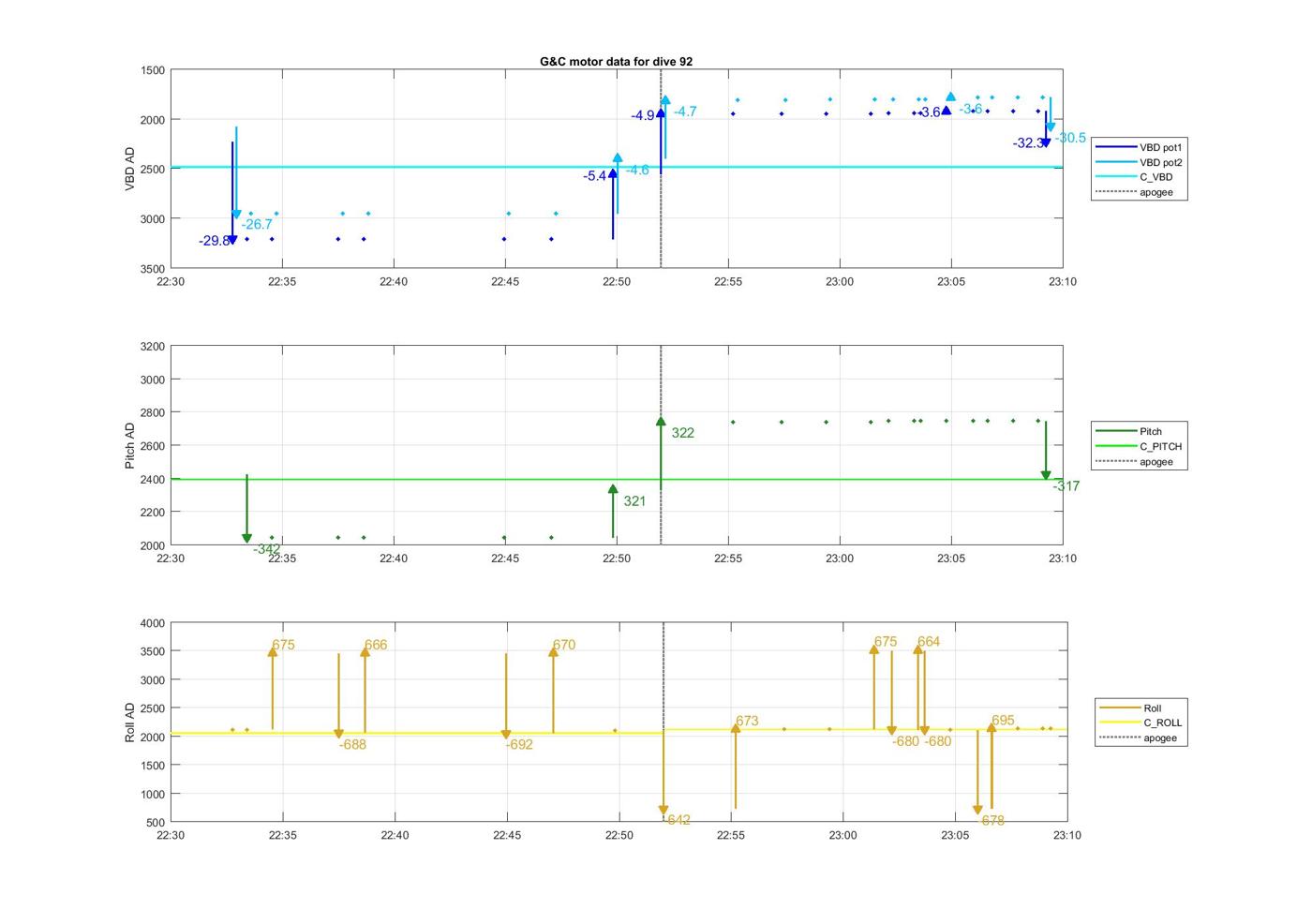Viewport: 1312px width, 924px height.
Task: Click the -29.8 VBD pot1 annotation
Action: pos(213,241)
